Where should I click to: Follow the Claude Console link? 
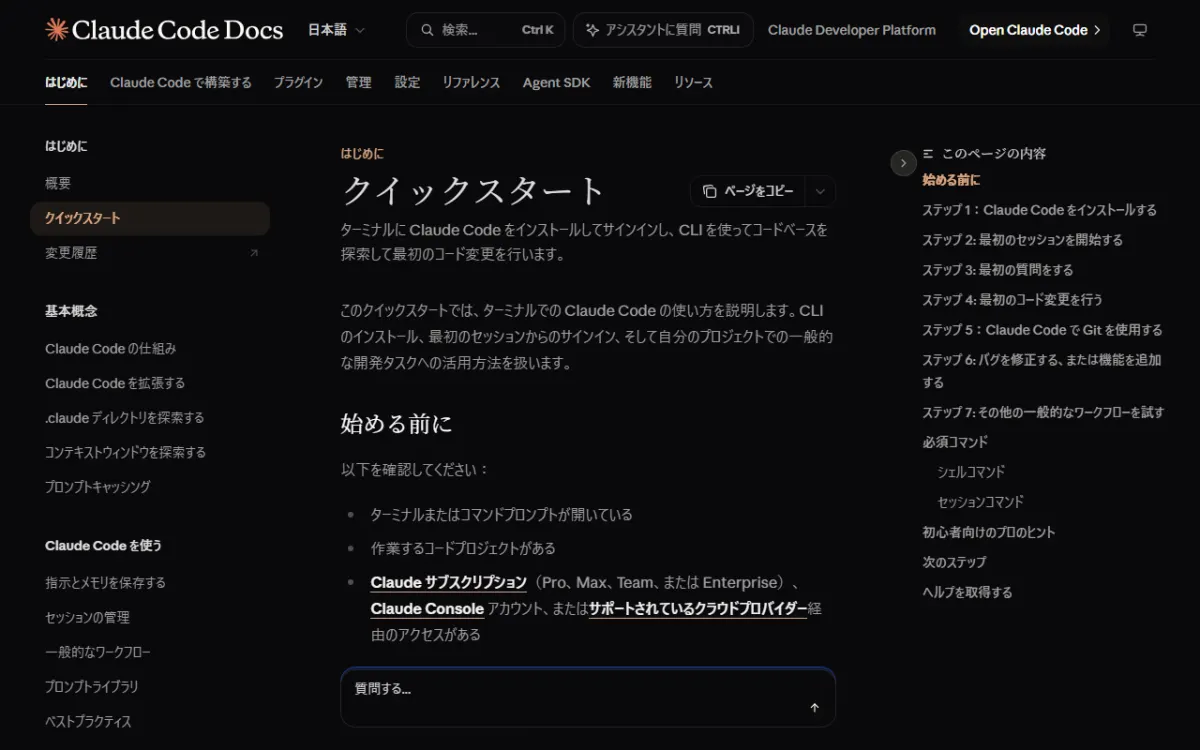pyautogui.click(x=427, y=608)
